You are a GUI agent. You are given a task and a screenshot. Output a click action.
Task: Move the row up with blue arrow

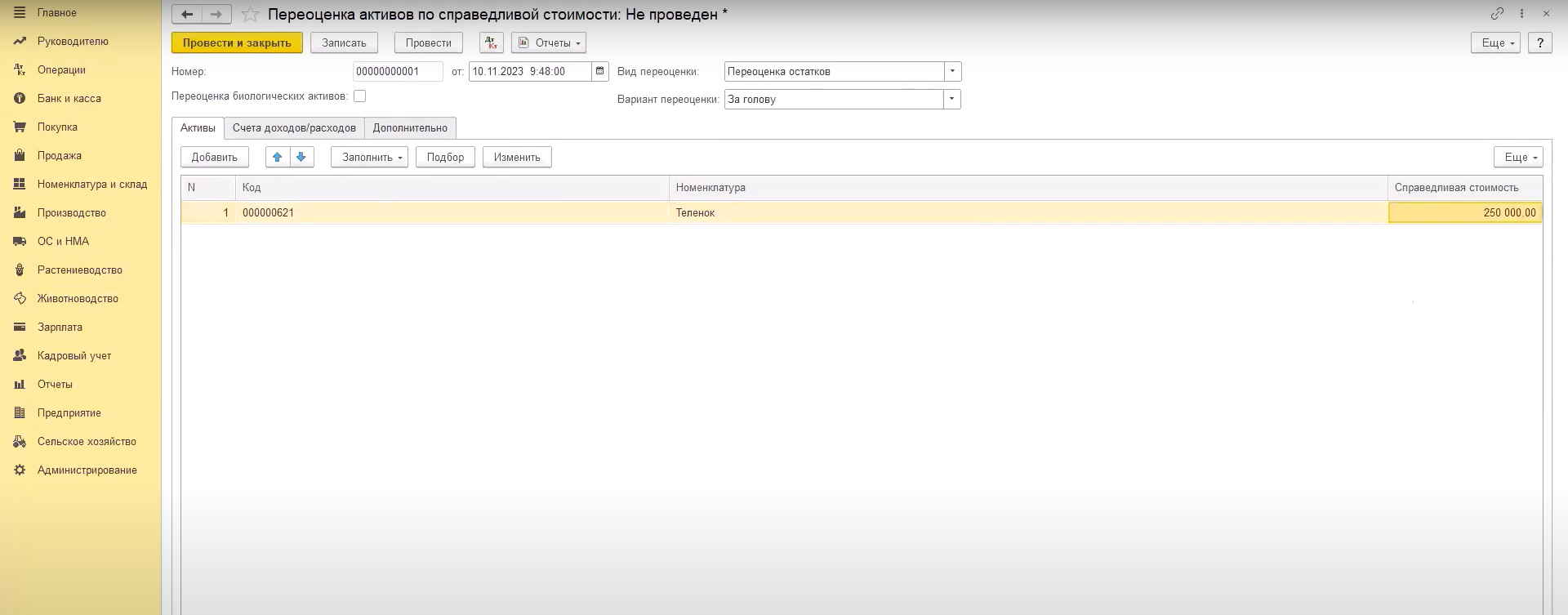point(278,157)
